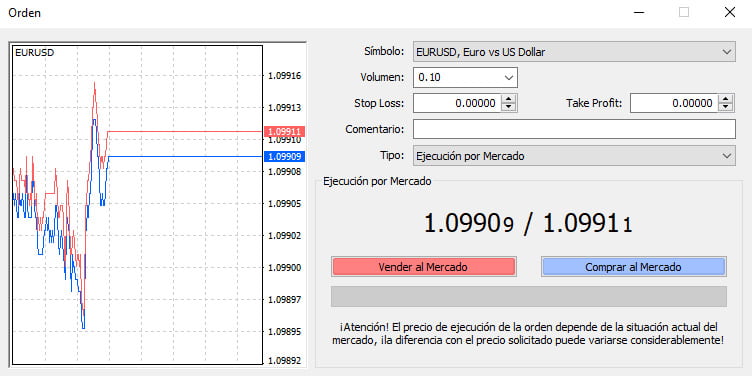Increase Stop Loss with up arrow

pyautogui.click(x=509, y=98)
